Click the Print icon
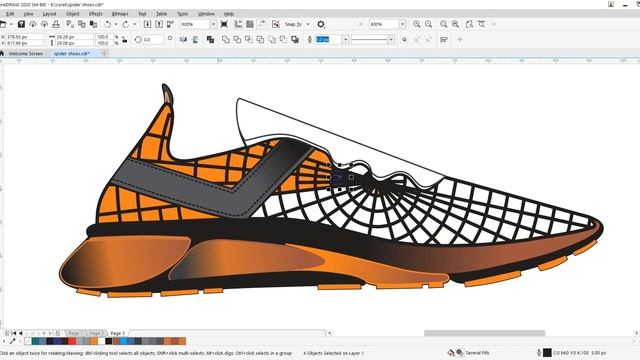The height and width of the screenshot is (360, 640). pyautogui.click(x=56, y=24)
